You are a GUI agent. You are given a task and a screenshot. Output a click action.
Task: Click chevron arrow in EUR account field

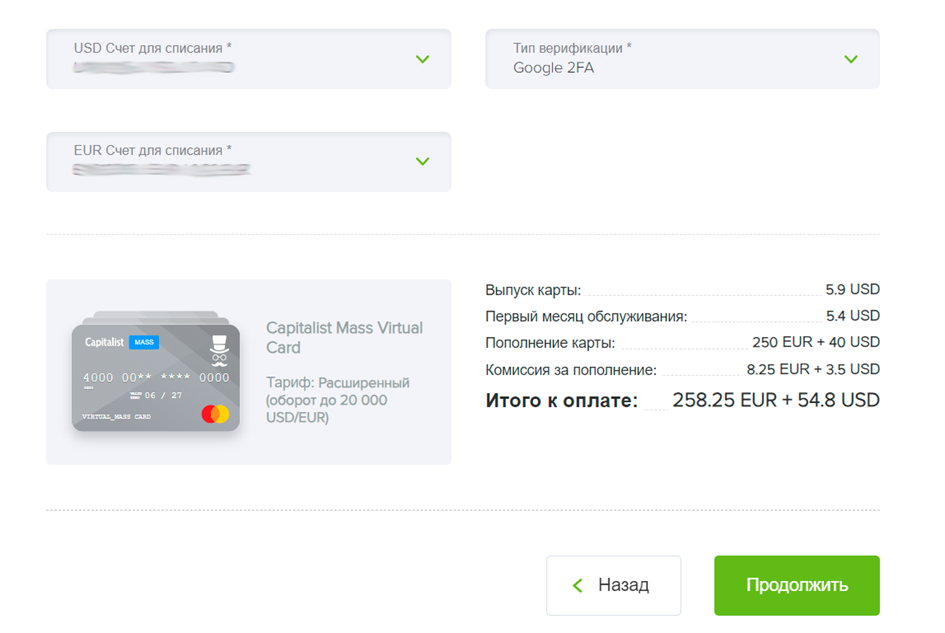[x=422, y=161]
